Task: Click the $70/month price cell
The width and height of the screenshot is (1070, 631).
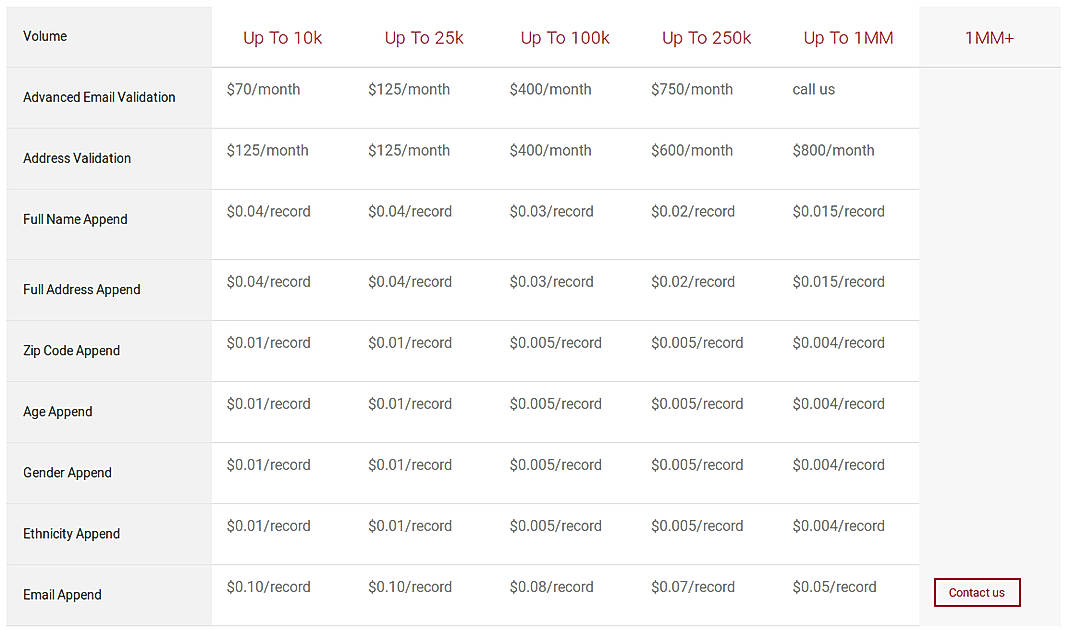Action: click(x=264, y=89)
